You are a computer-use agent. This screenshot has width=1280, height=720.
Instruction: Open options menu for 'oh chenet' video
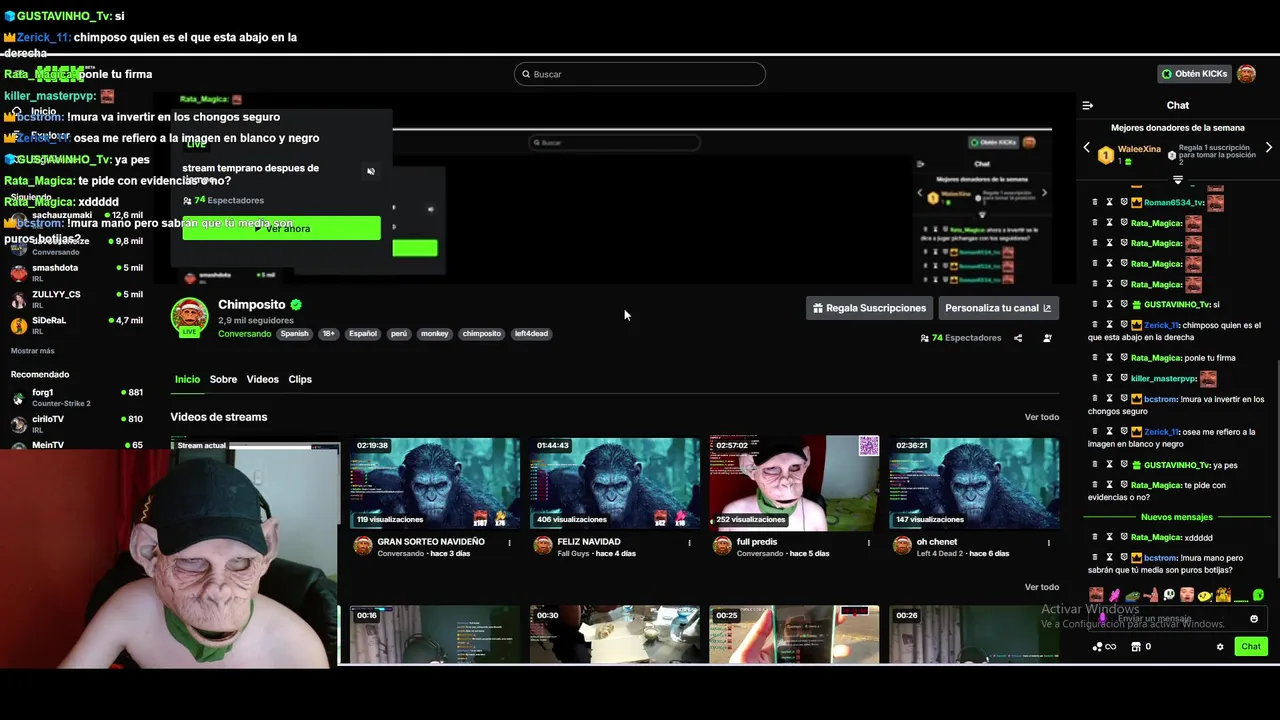click(x=1048, y=543)
